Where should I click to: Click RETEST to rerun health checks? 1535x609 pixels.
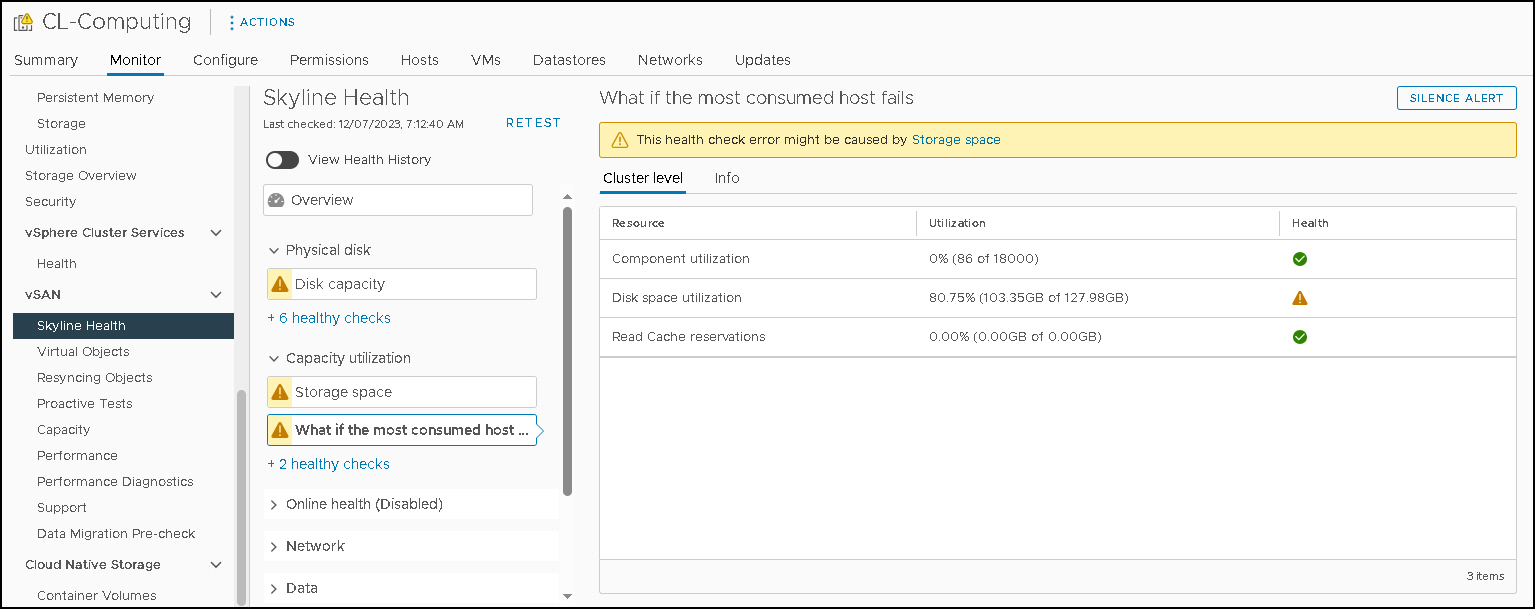click(x=533, y=123)
